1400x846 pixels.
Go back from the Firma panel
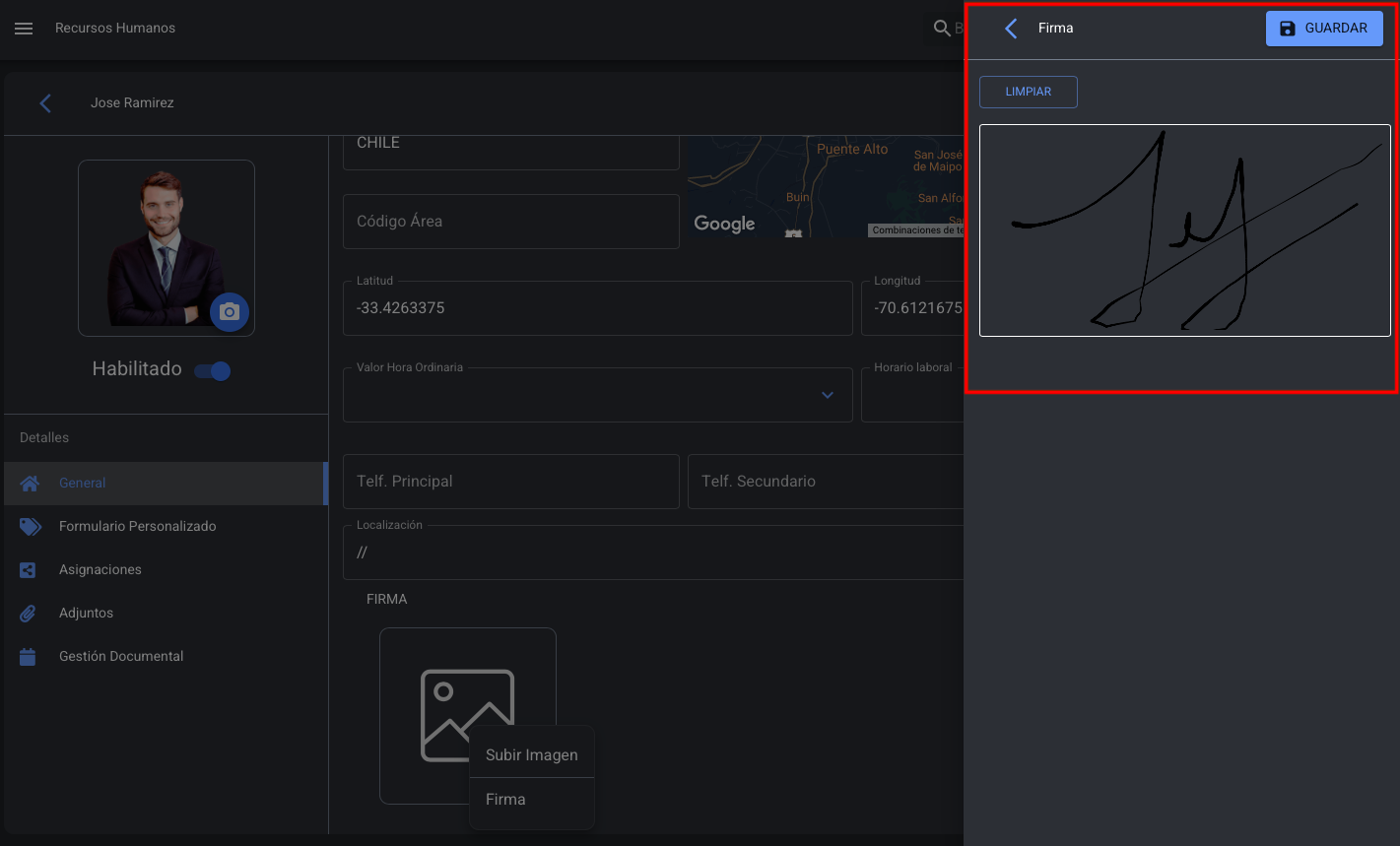click(1011, 29)
